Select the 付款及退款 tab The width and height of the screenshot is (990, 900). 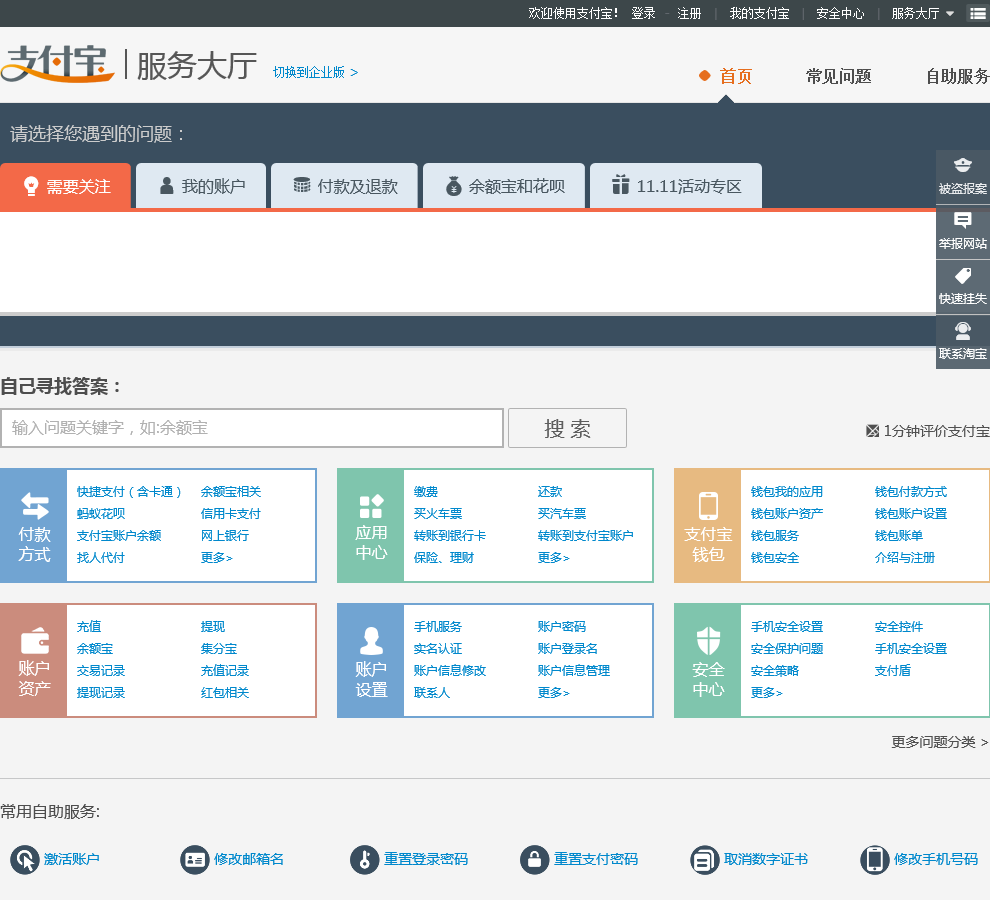click(345, 186)
